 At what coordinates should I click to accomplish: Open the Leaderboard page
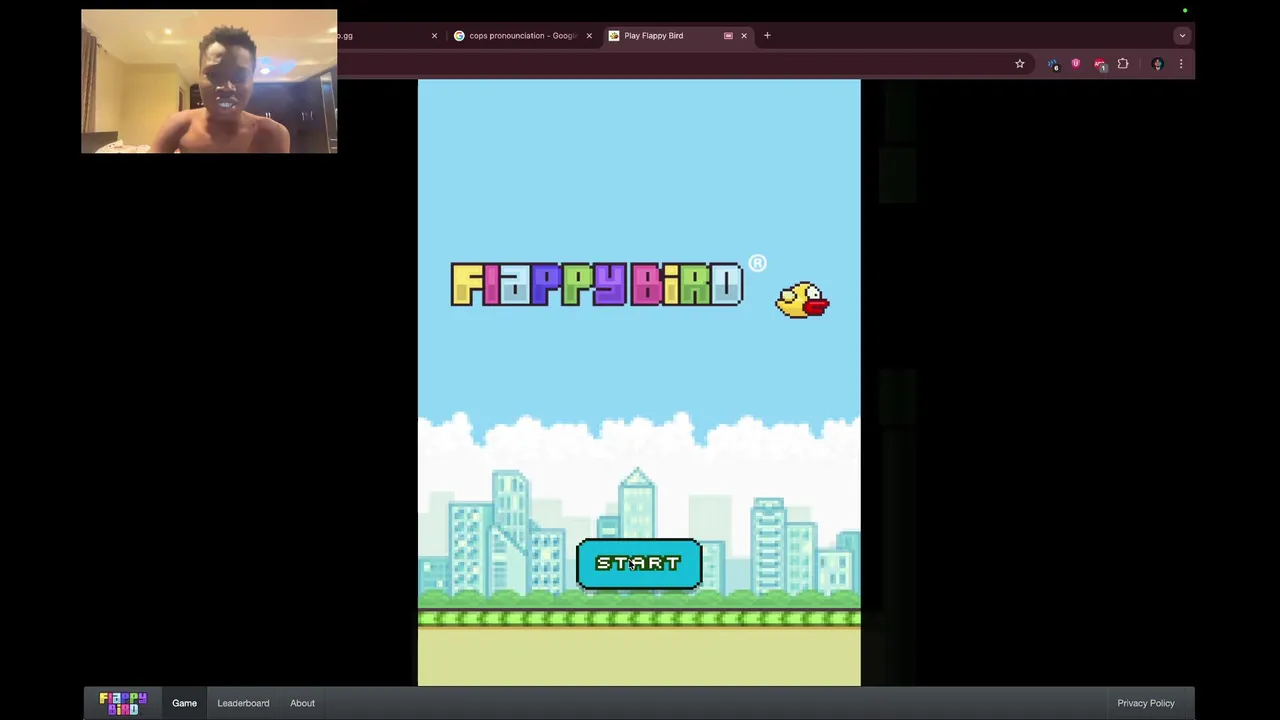(x=243, y=703)
